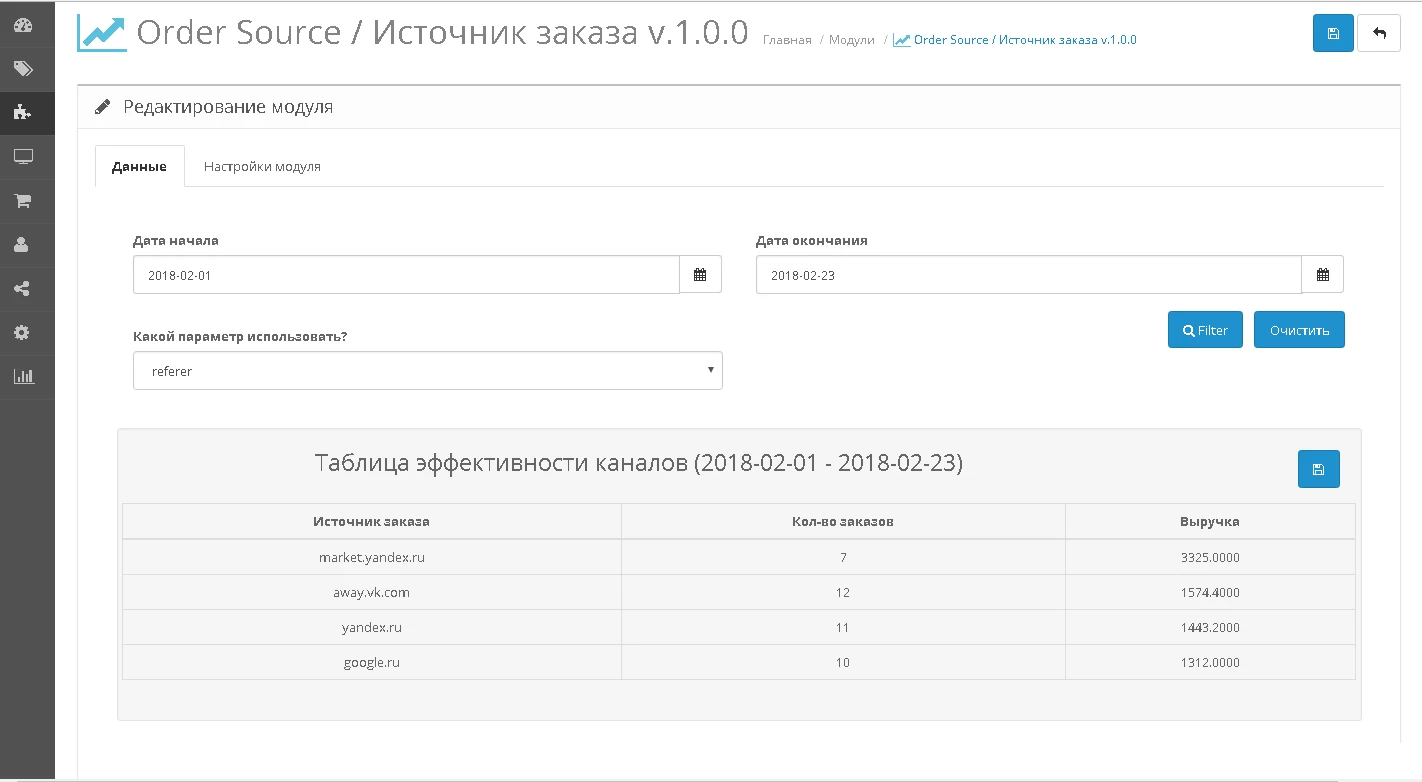1422x782 pixels.
Task: Click the order count 7 cell
Action: click(x=843, y=557)
